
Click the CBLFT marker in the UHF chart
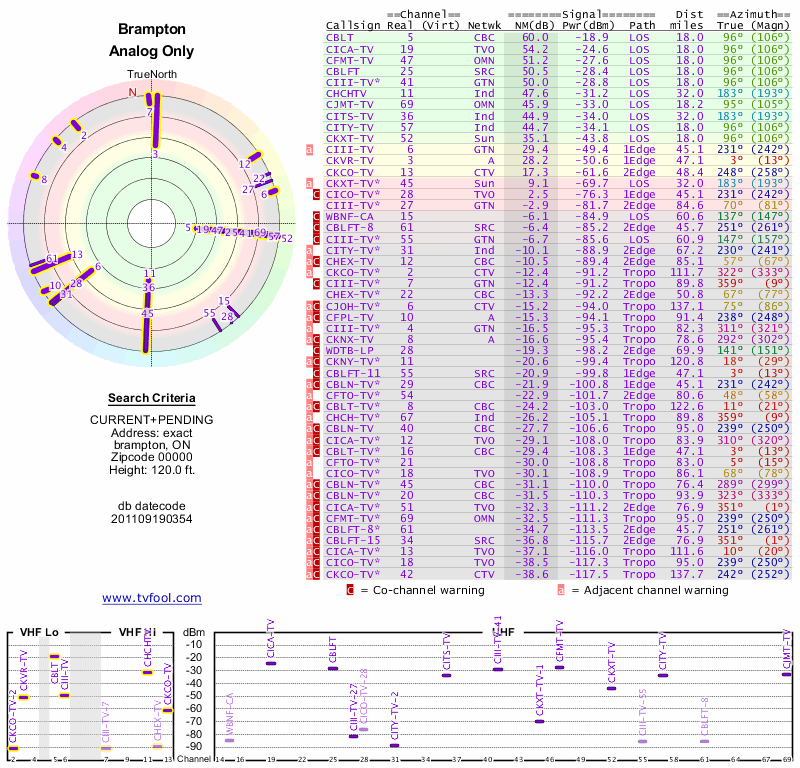pos(333,668)
